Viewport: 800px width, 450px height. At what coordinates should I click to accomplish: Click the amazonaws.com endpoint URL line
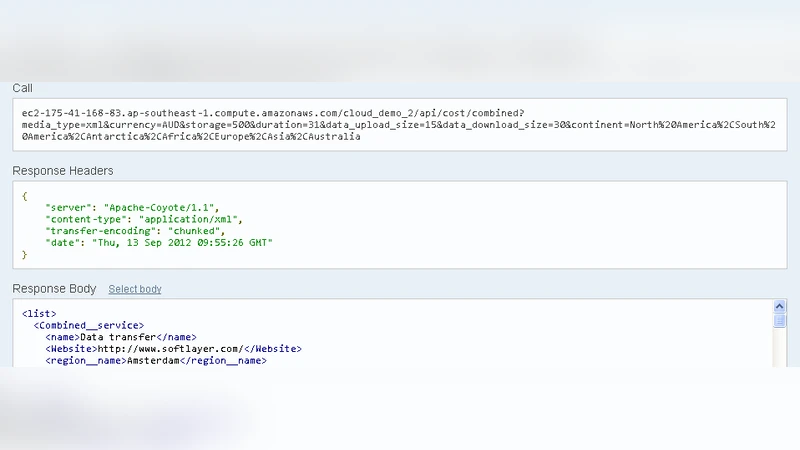coord(273,114)
